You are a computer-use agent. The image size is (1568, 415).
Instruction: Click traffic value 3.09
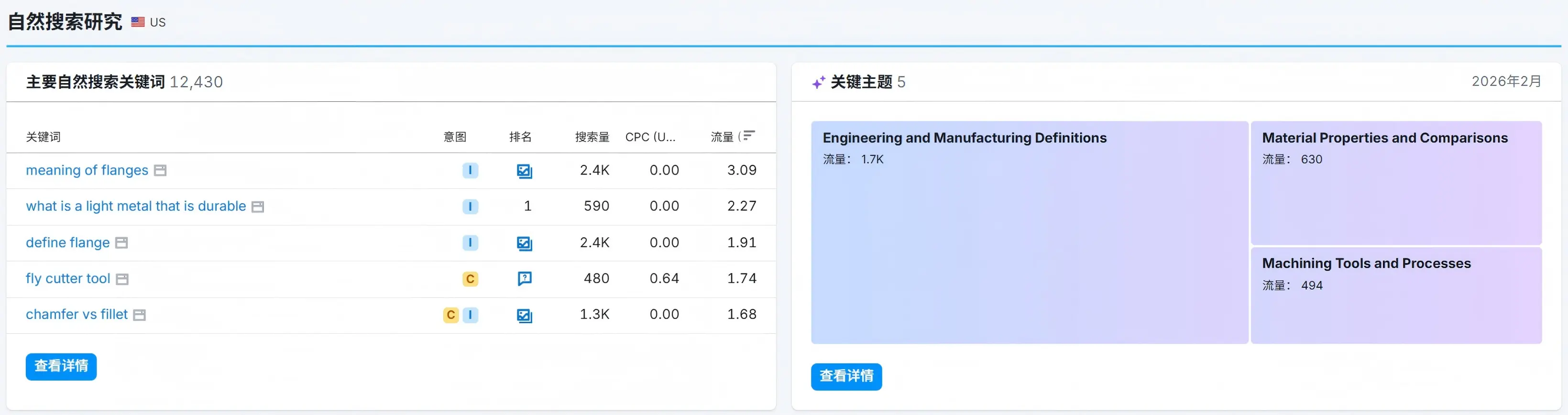(x=742, y=170)
